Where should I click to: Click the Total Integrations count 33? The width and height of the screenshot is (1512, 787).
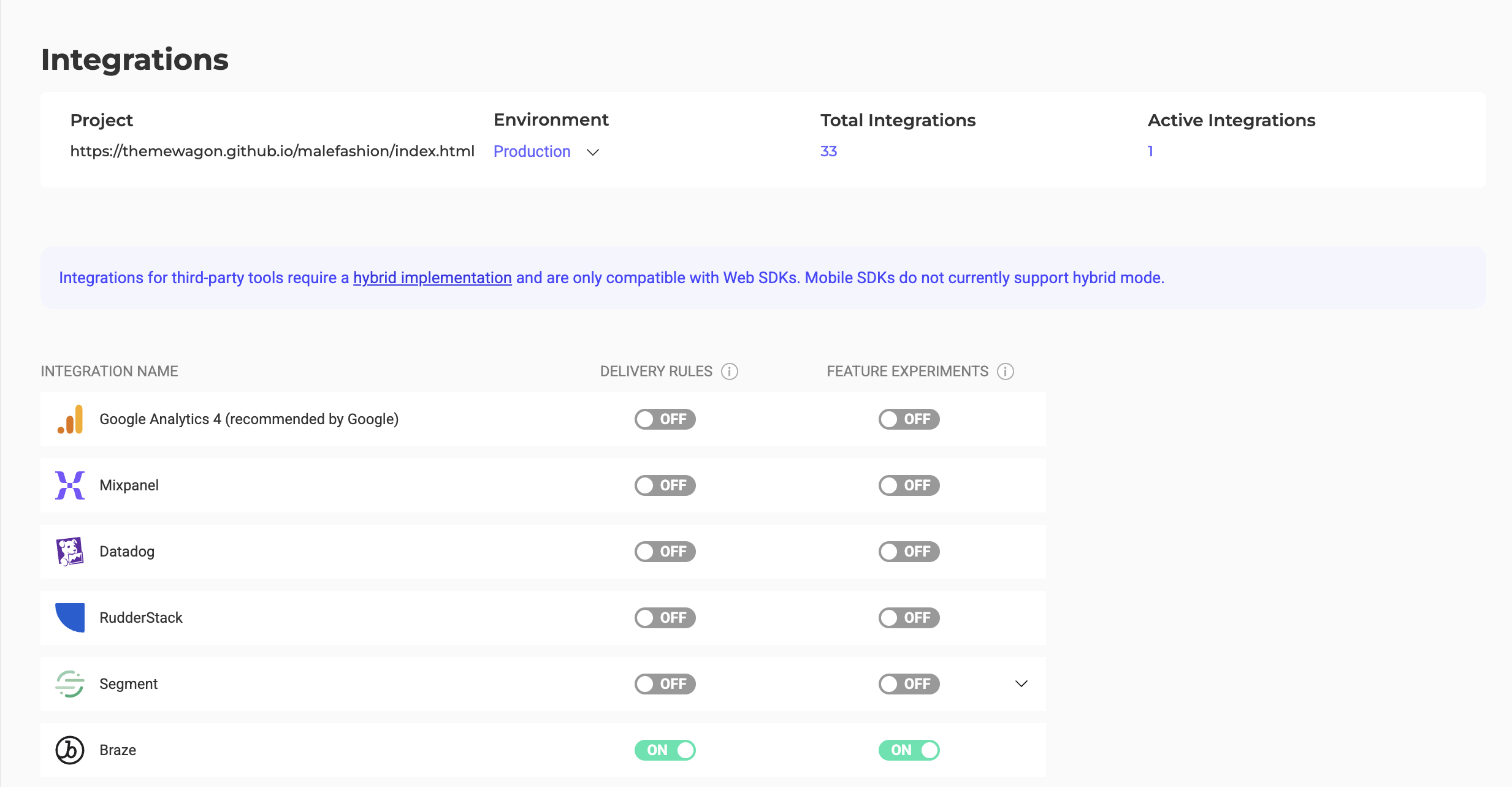(828, 151)
